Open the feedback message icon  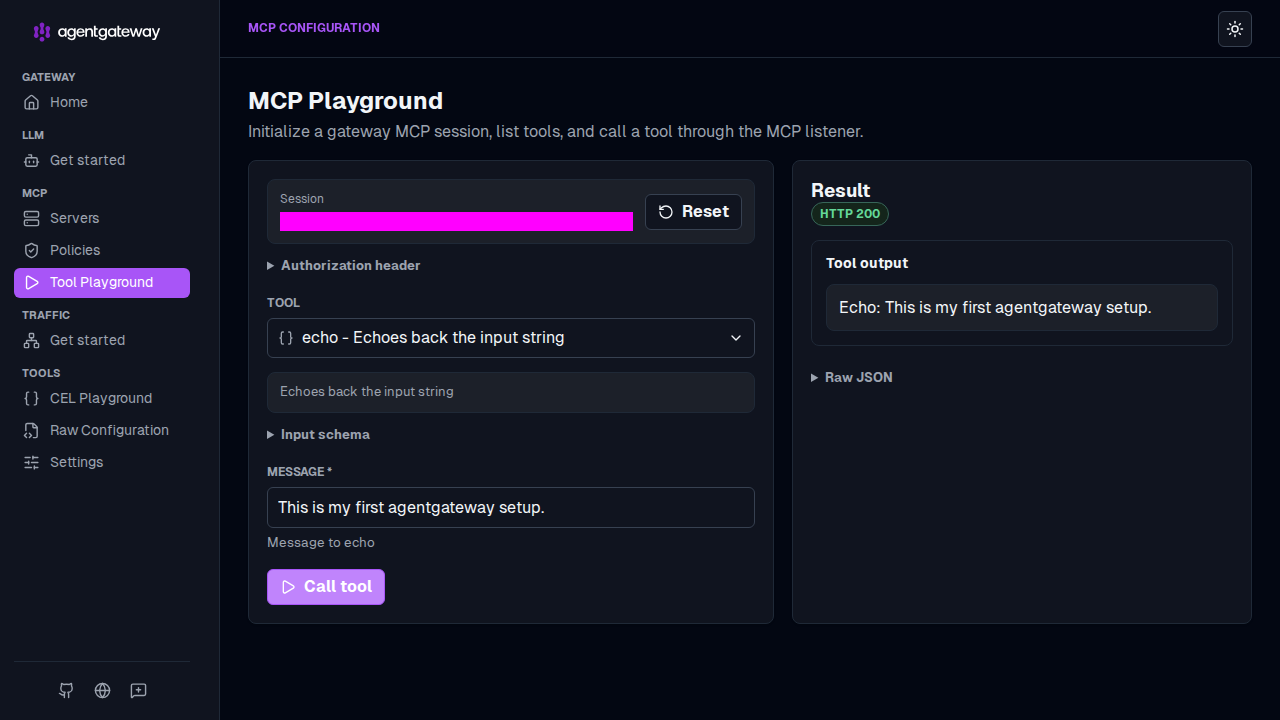coord(139,690)
